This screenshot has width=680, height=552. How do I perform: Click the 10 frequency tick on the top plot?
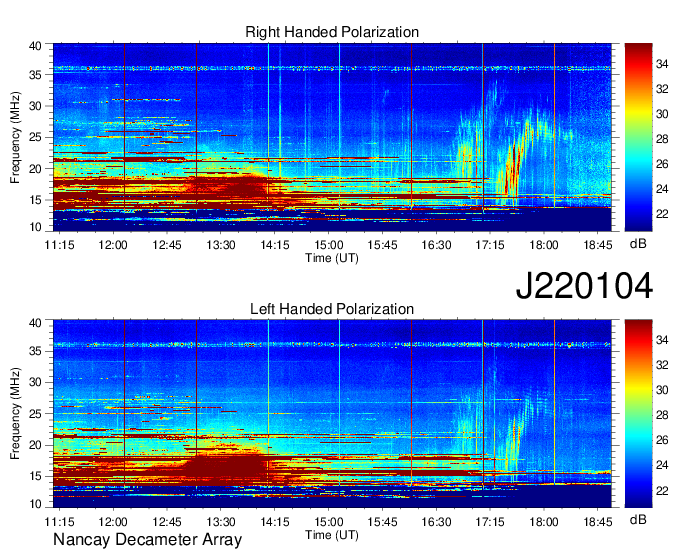(x=35, y=227)
